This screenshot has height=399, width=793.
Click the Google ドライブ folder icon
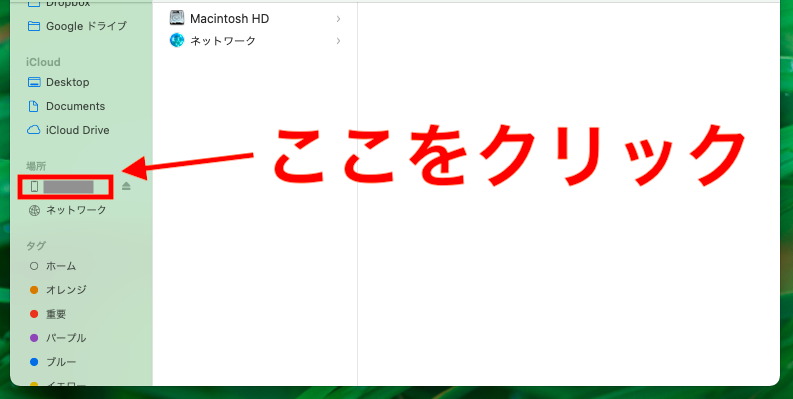(x=34, y=26)
